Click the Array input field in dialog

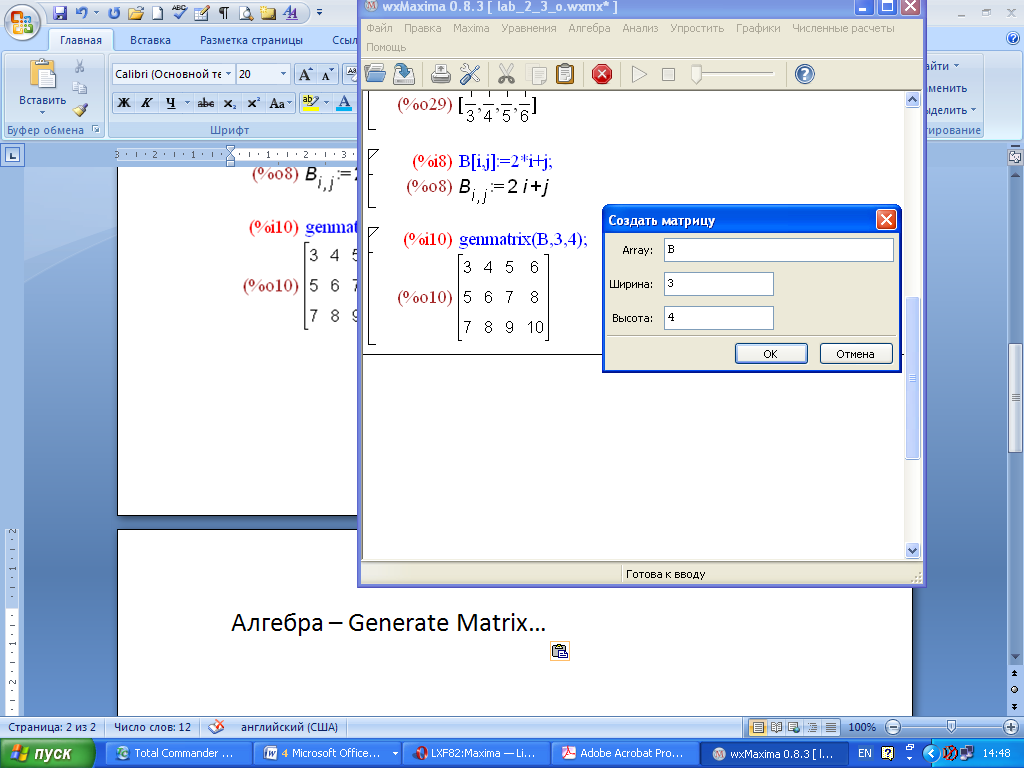(x=778, y=250)
